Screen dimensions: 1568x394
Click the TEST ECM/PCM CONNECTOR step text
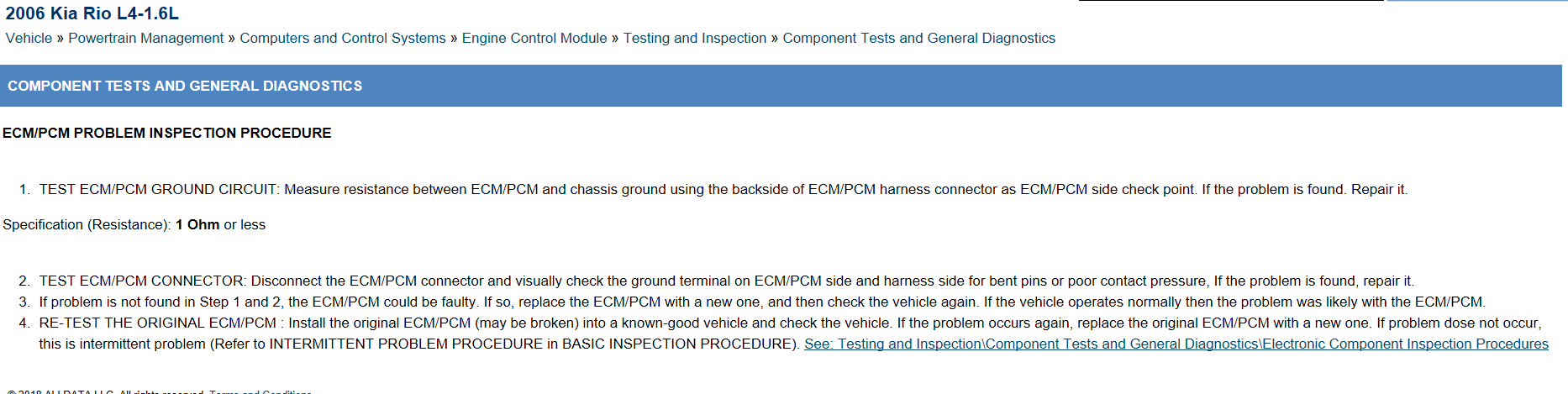point(142,281)
